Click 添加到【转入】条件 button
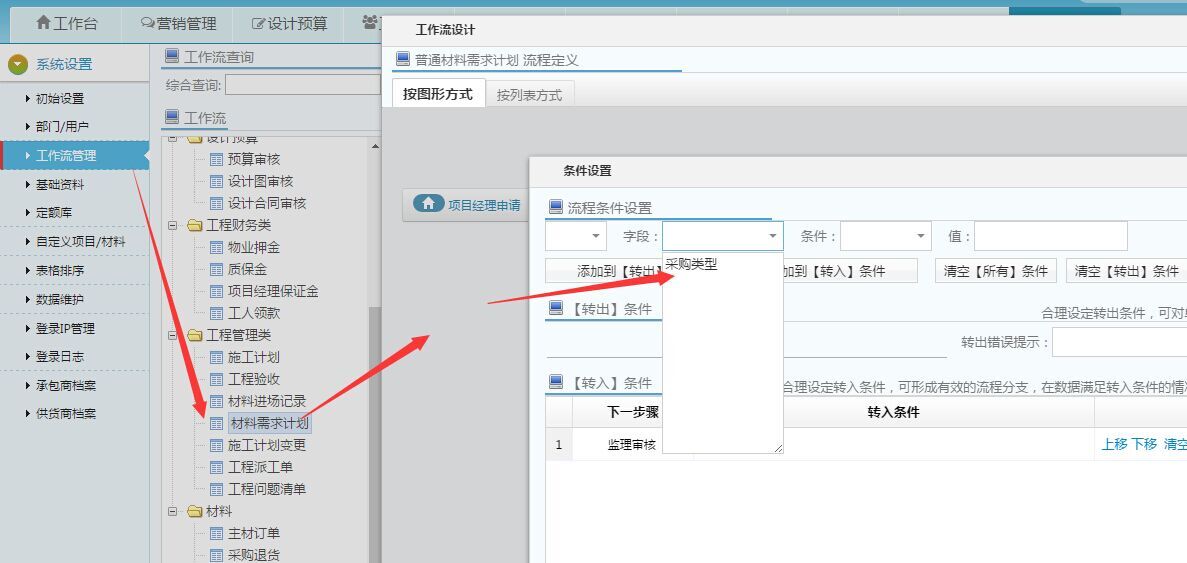This screenshot has width=1187, height=563. (849, 271)
